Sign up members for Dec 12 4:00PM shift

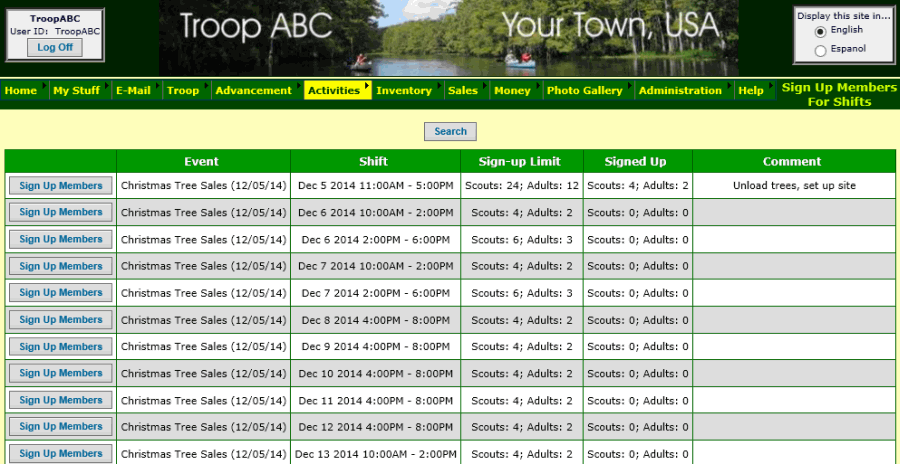[61, 426]
